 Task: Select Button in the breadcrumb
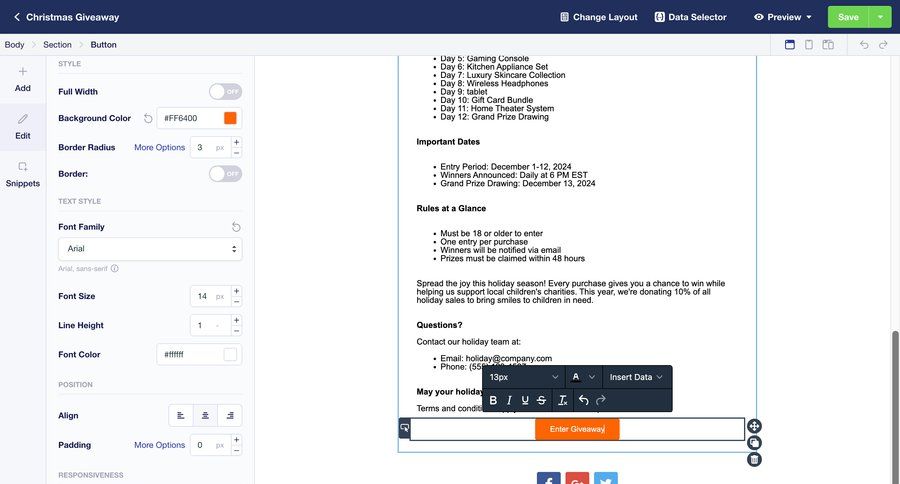[x=103, y=45]
